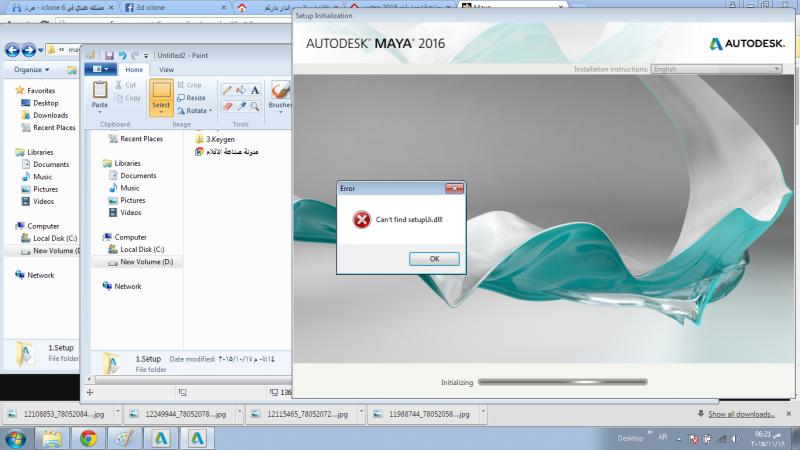Click the Paste clipboard icon in Paint

click(x=100, y=90)
